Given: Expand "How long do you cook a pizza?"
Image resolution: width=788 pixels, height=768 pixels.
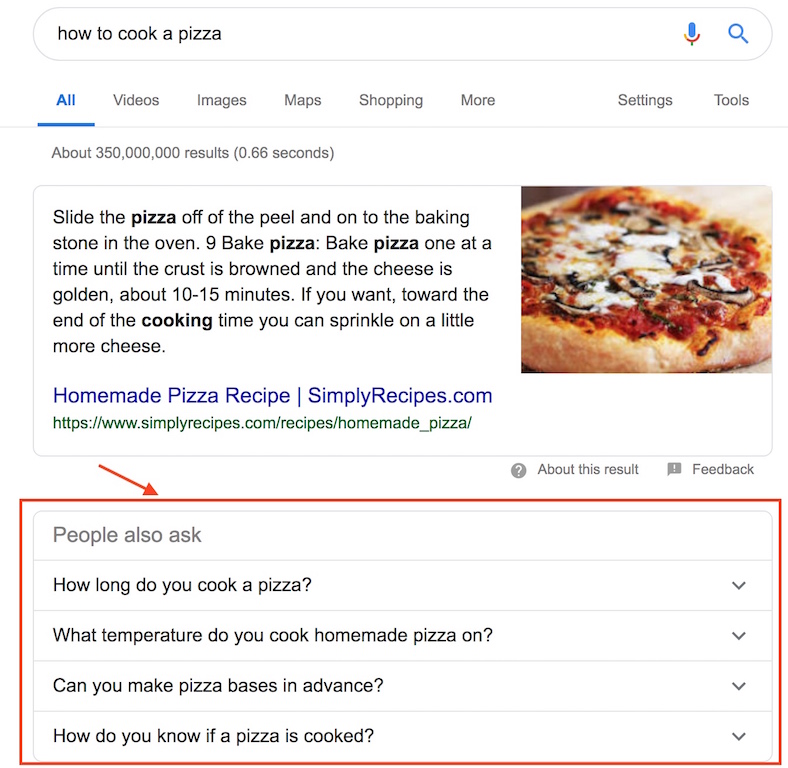Looking at the screenshot, I should [403, 586].
